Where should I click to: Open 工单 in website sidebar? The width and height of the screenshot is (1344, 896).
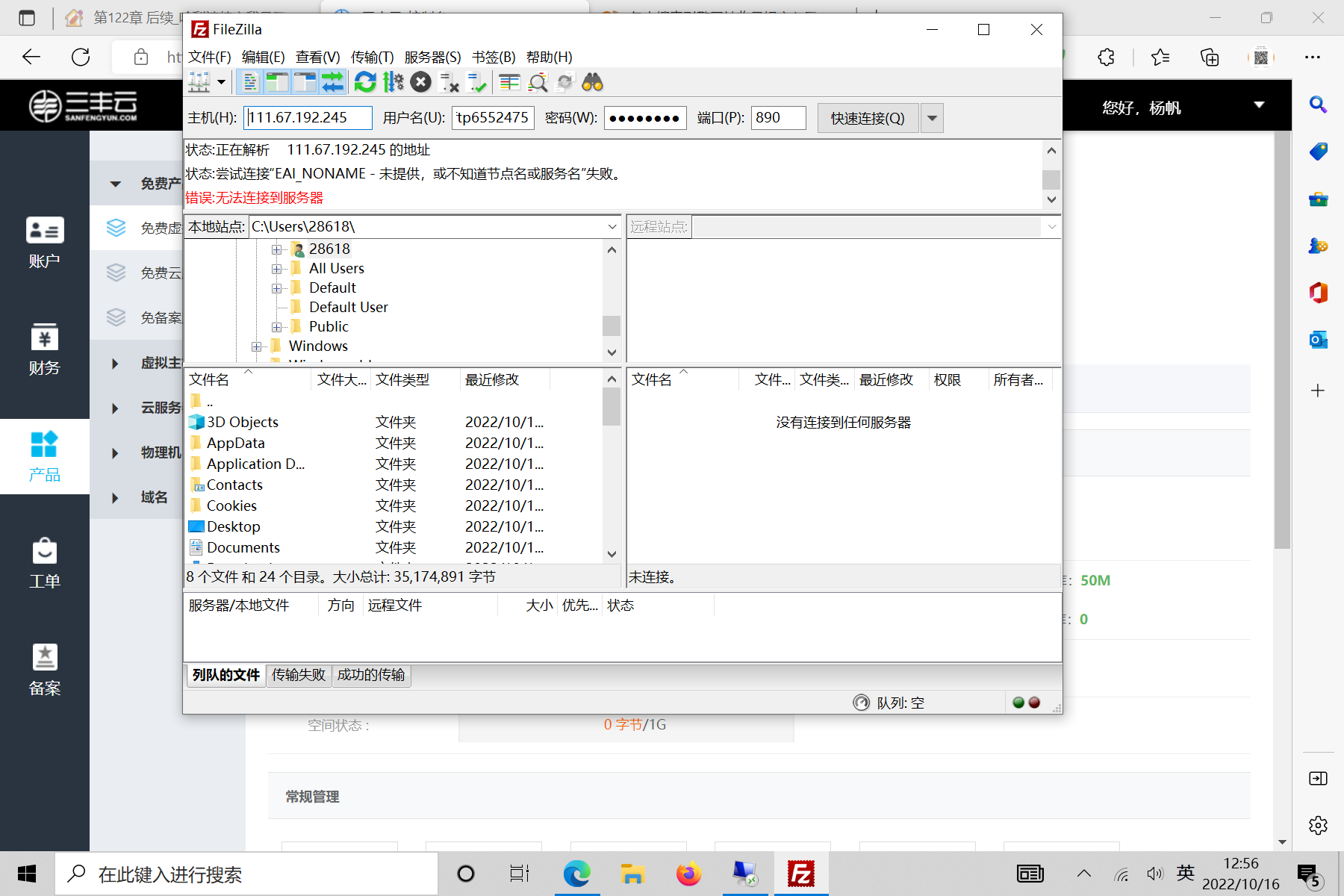pos(45,563)
